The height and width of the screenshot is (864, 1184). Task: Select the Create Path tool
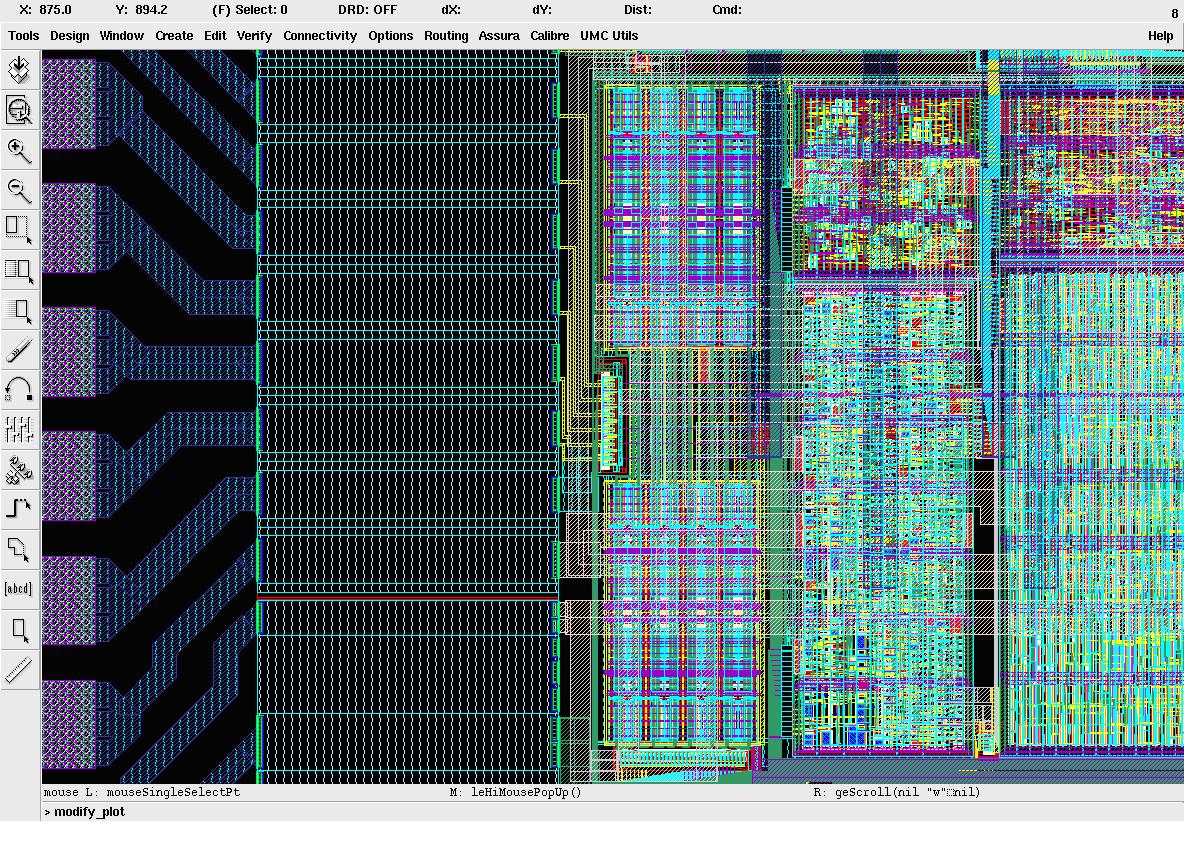(19, 509)
